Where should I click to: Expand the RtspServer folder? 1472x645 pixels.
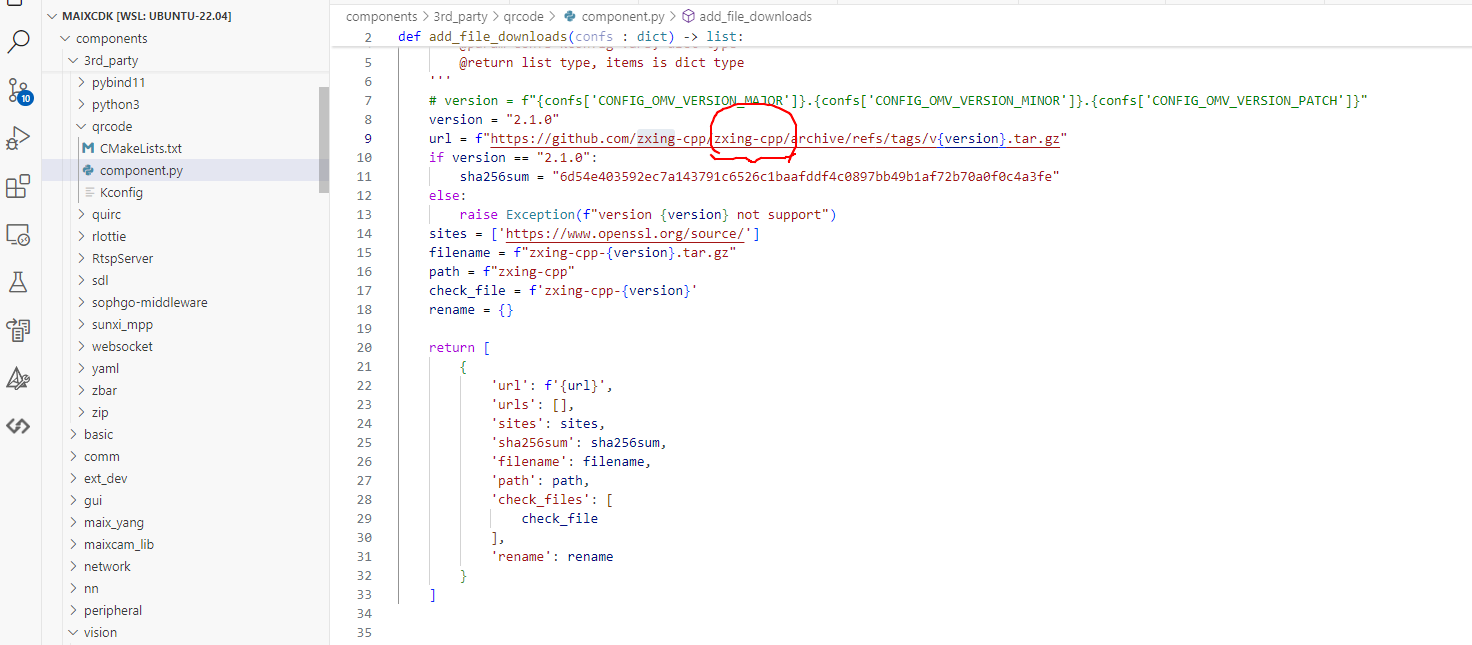tap(82, 258)
